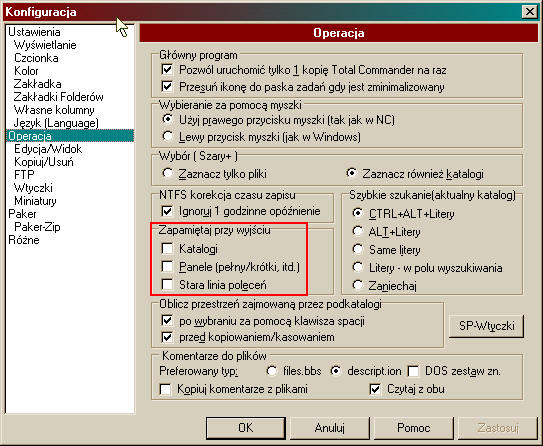Select files.bbs comment type

pos(272,371)
